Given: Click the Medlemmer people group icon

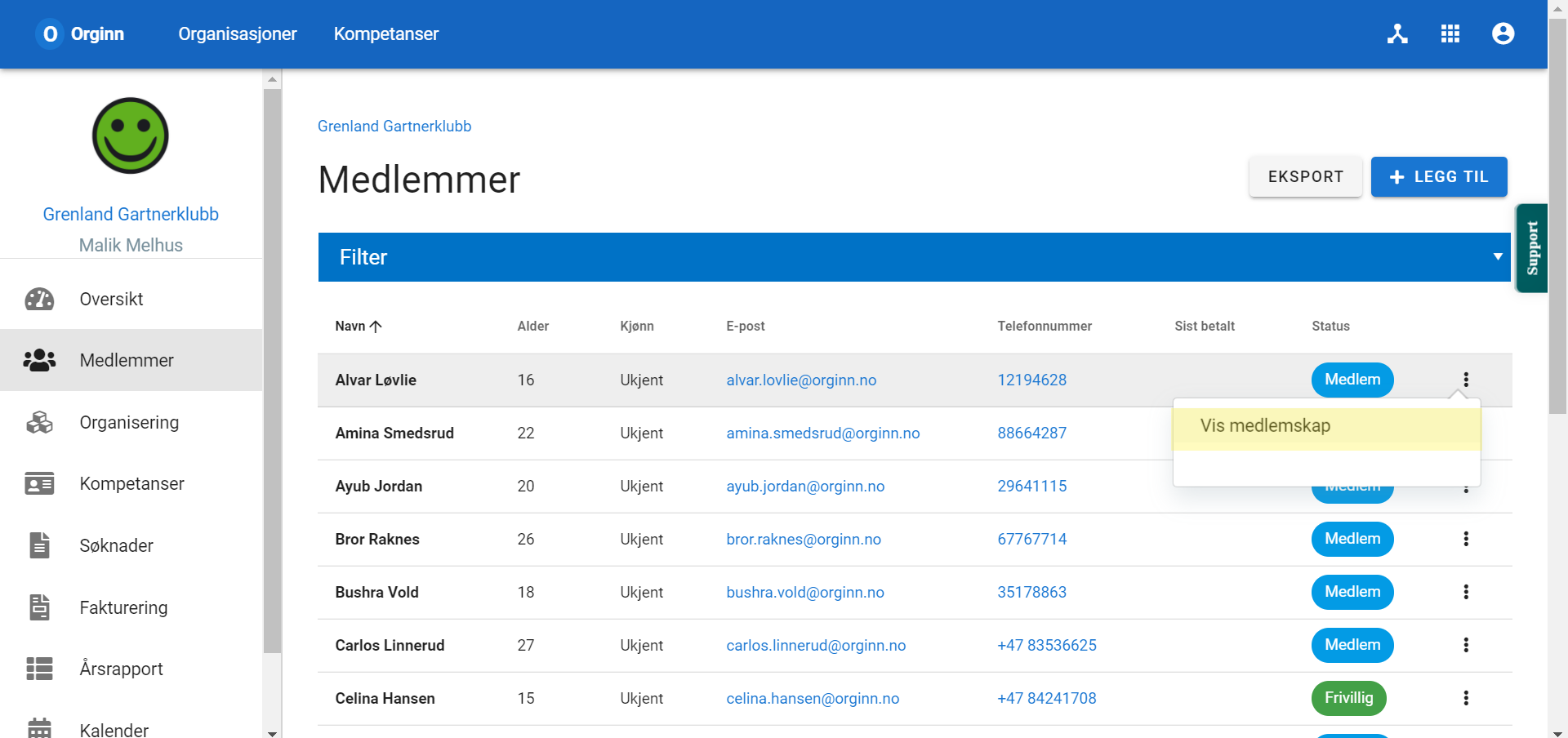Looking at the screenshot, I should (39, 360).
